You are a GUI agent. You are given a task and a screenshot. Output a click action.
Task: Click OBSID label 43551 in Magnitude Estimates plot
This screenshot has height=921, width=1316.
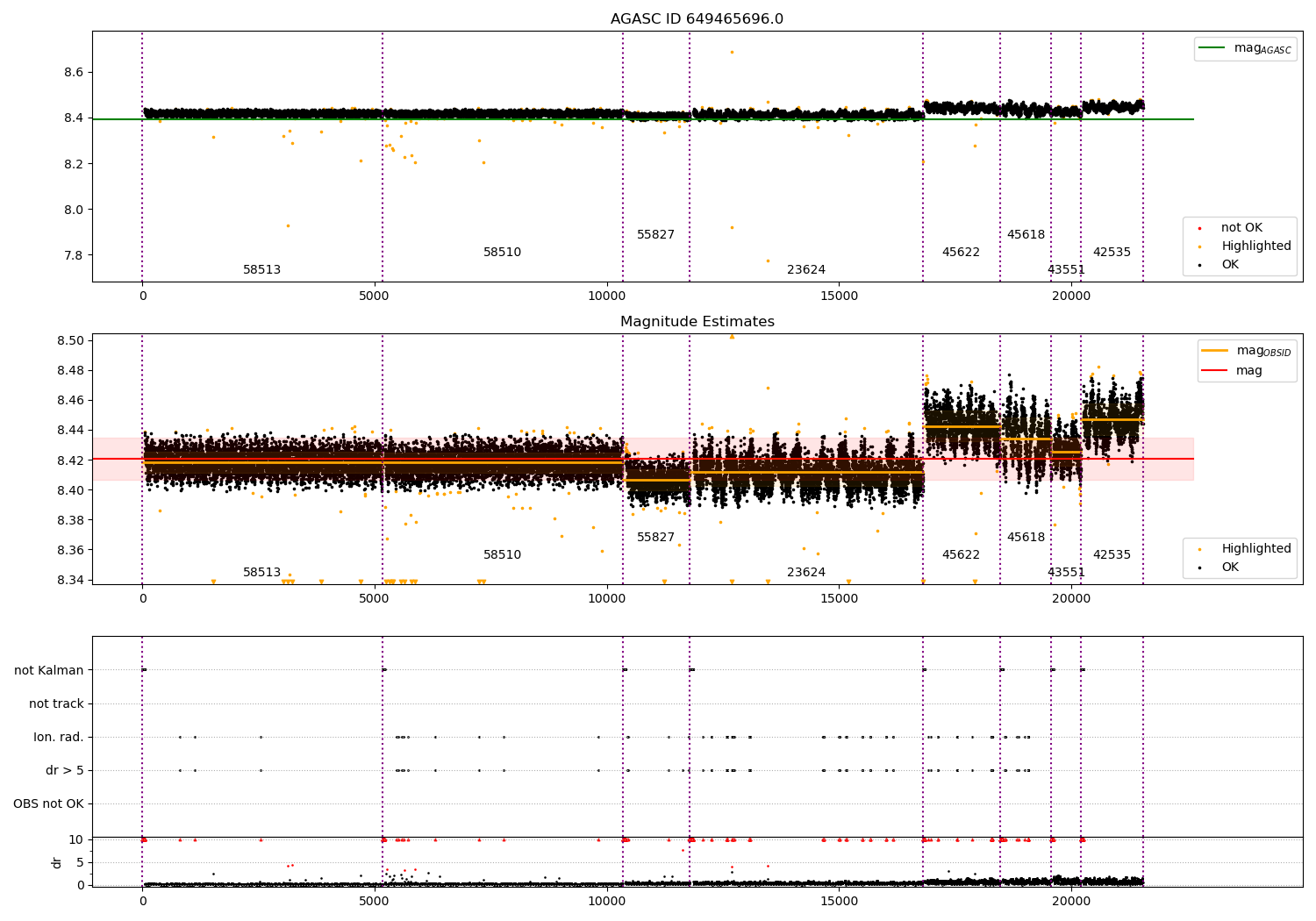click(1066, 573)
